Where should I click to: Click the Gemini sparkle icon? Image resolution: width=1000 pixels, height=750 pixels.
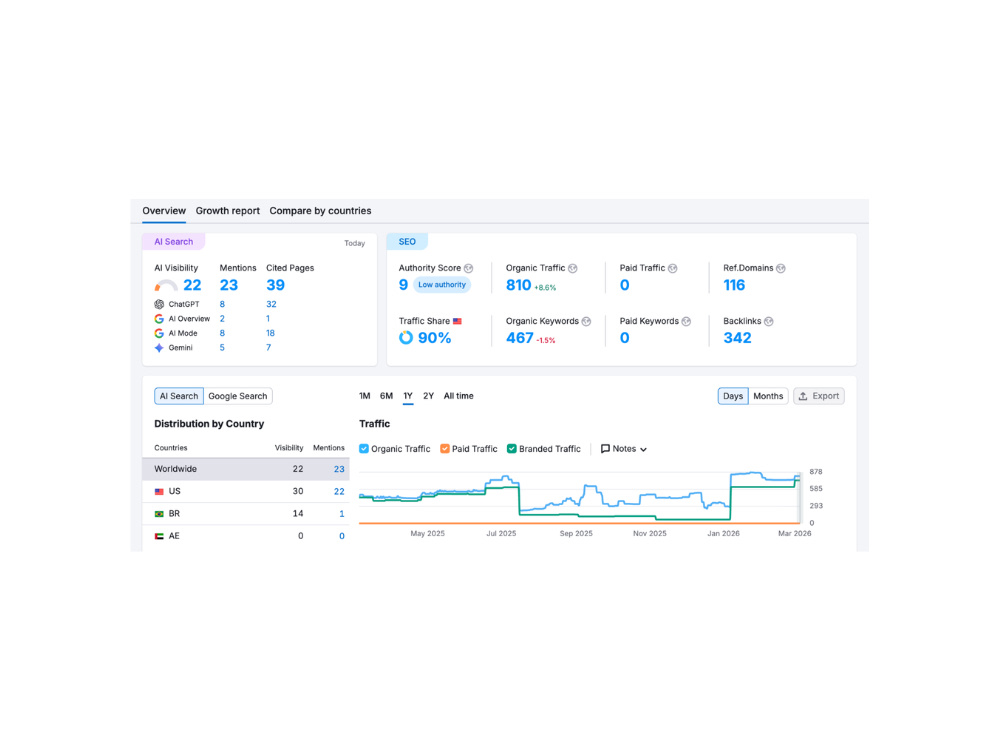159,348
